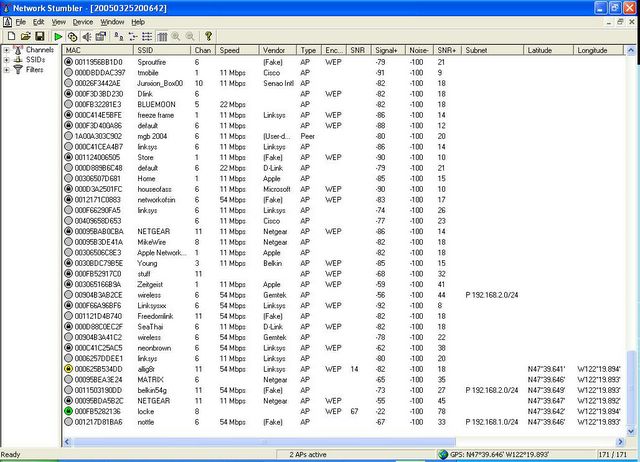
Task: Expand the Filters tree node
Action: click(x=7, y=70)
